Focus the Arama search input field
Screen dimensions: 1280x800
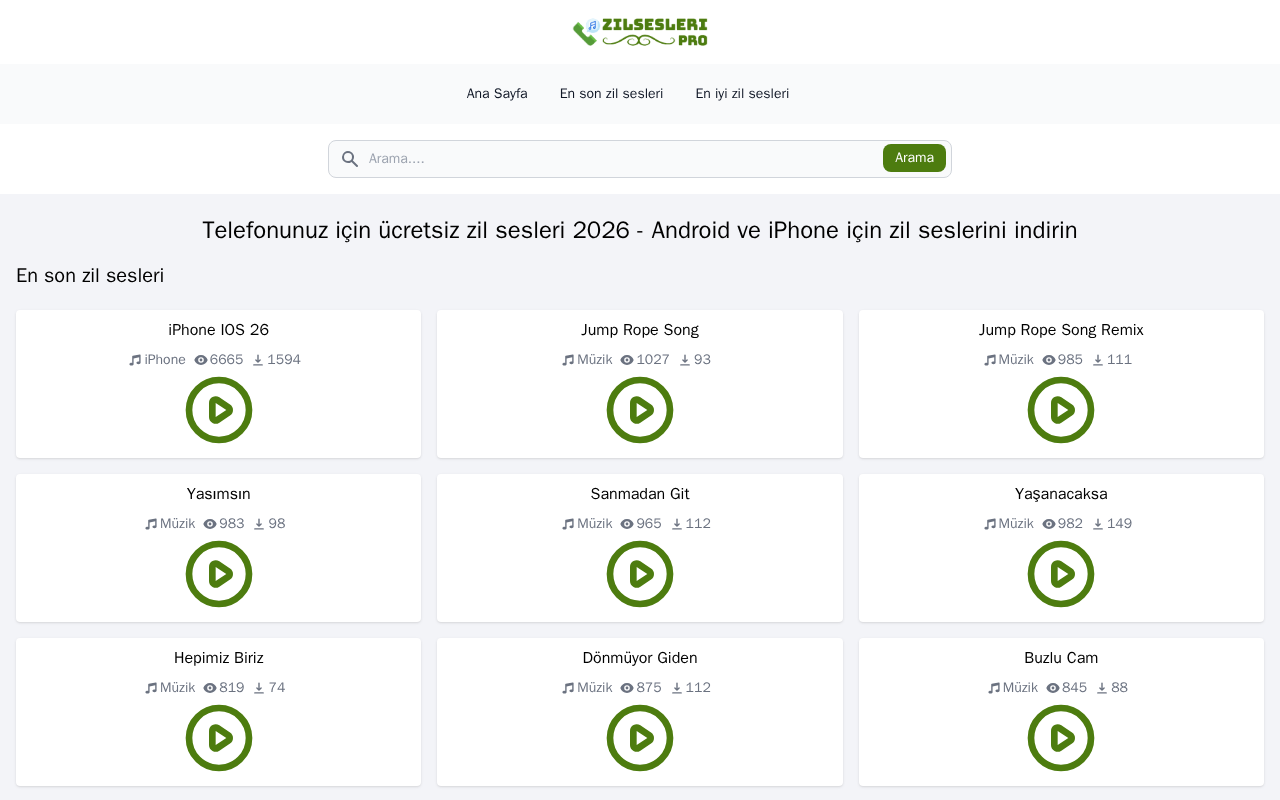pyautogui.click(x=622, y=159)
